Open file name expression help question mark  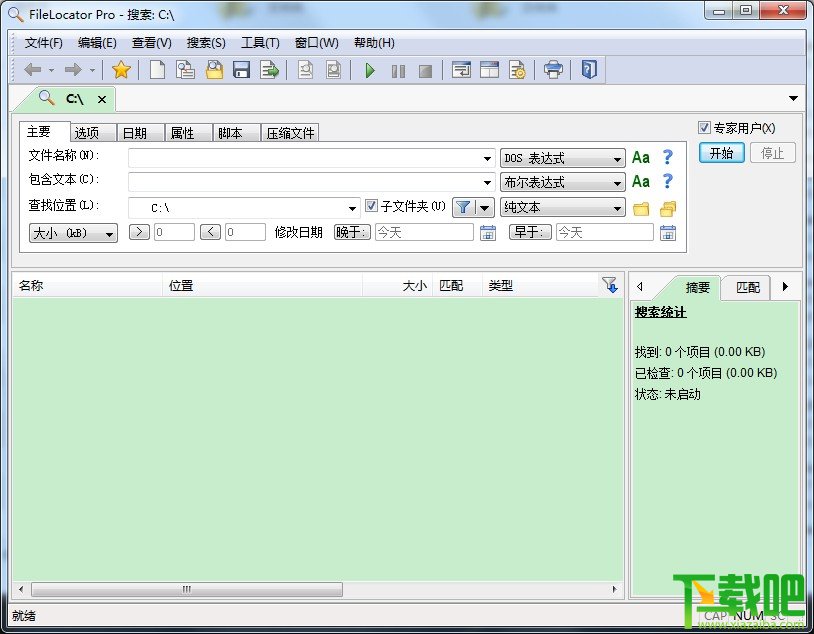[x=668, y=157]
